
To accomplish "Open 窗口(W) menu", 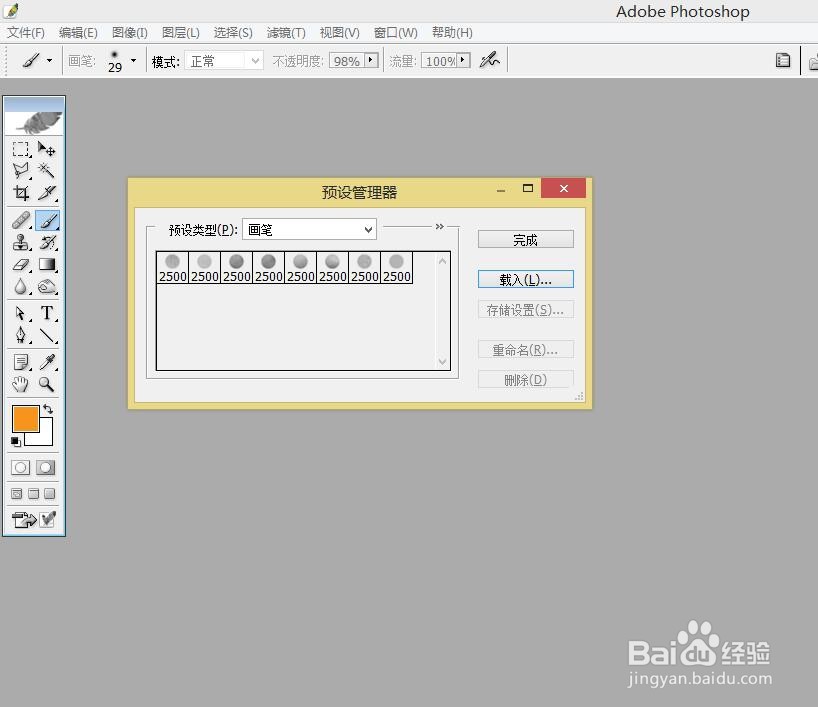I will pyautogui.click(x=395, y=33).
